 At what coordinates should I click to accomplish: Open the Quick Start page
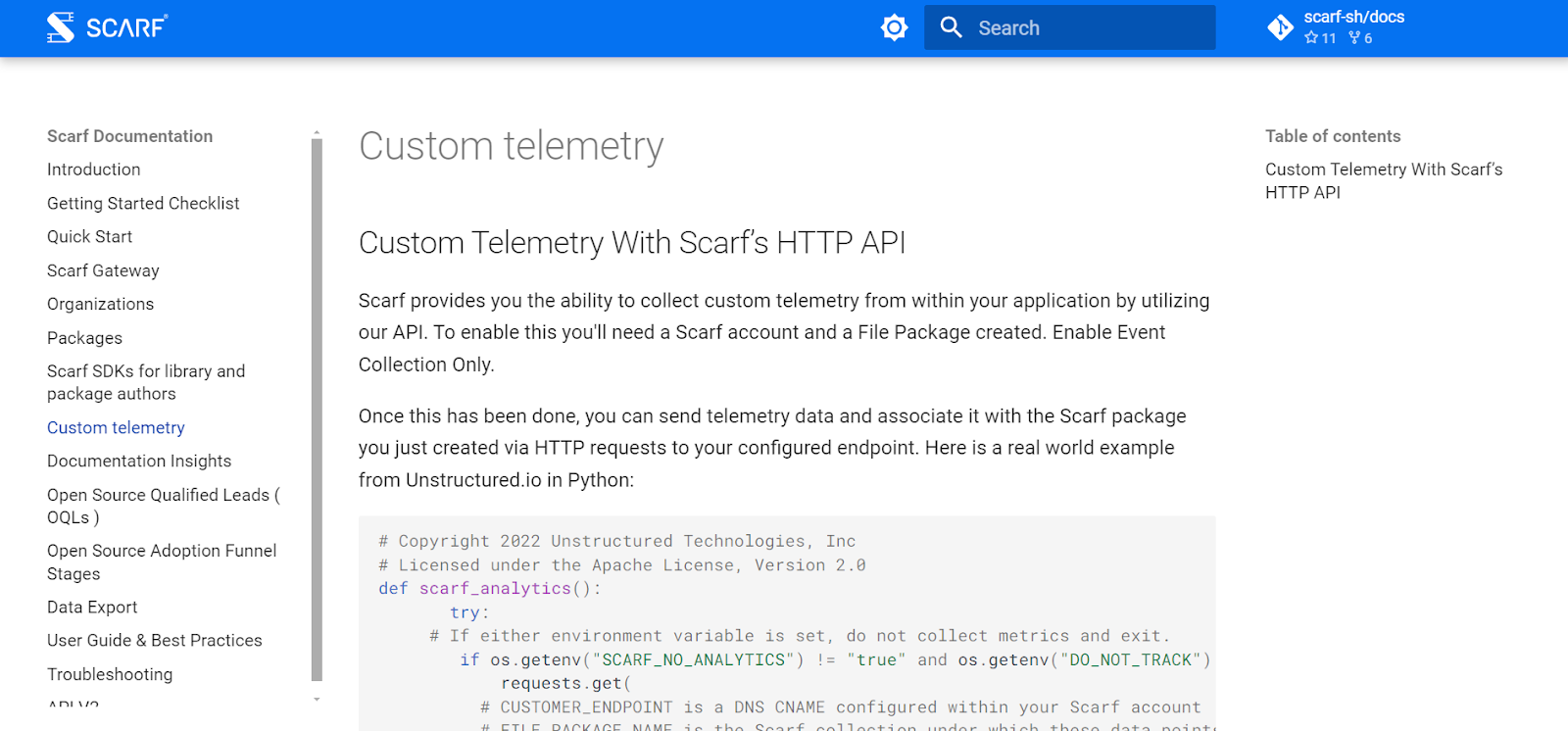point(89,236)
